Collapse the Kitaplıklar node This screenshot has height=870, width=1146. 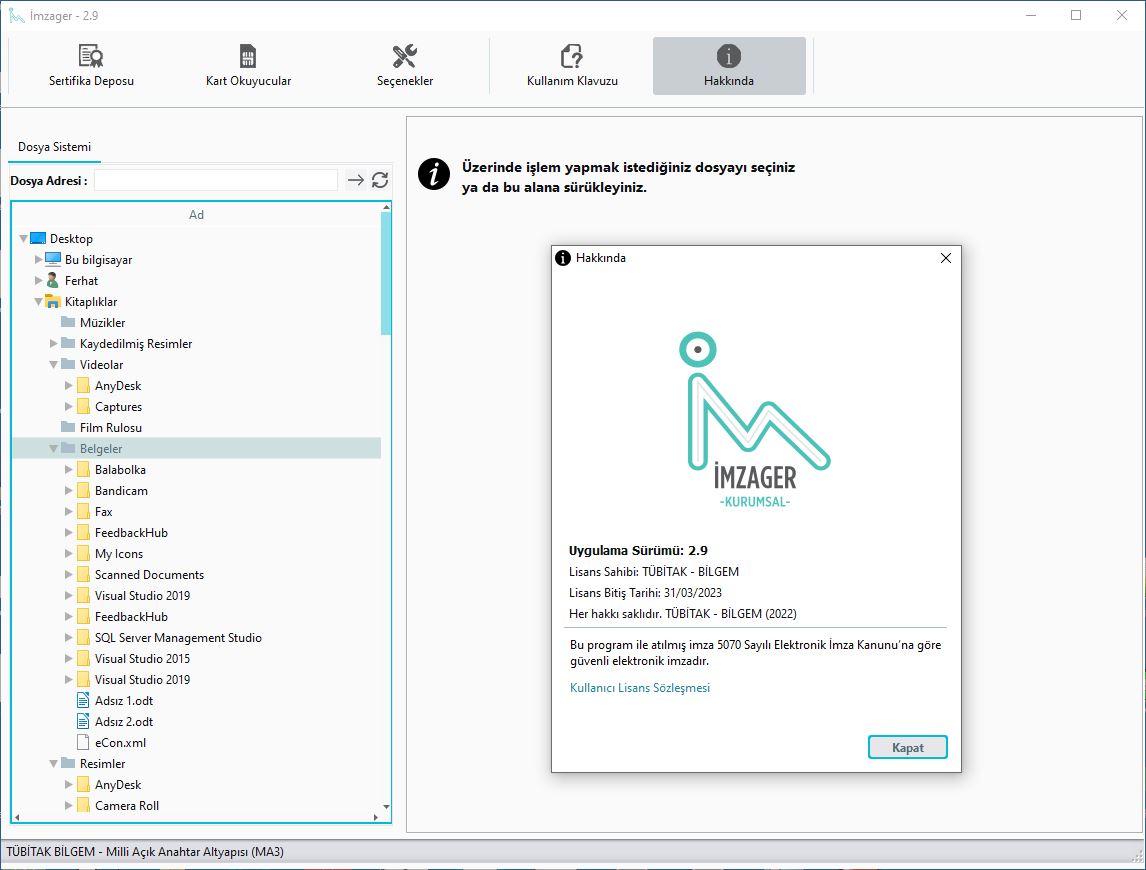(39, 302)
